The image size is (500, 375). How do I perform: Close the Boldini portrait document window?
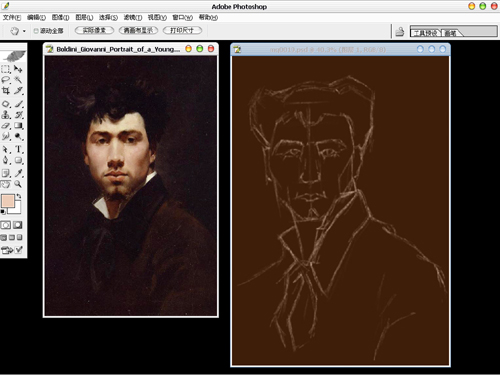coord(211,49)
